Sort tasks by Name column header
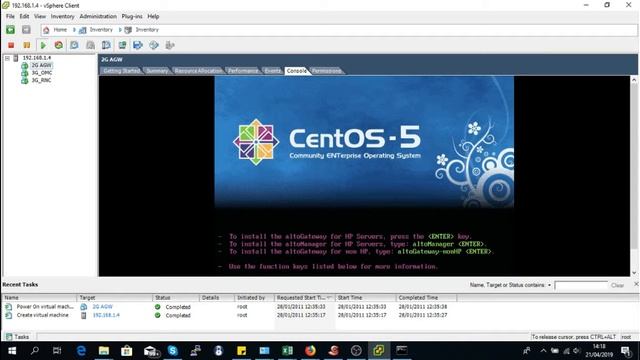The width and height of the screenshot is (640, 360). [40, 298]
